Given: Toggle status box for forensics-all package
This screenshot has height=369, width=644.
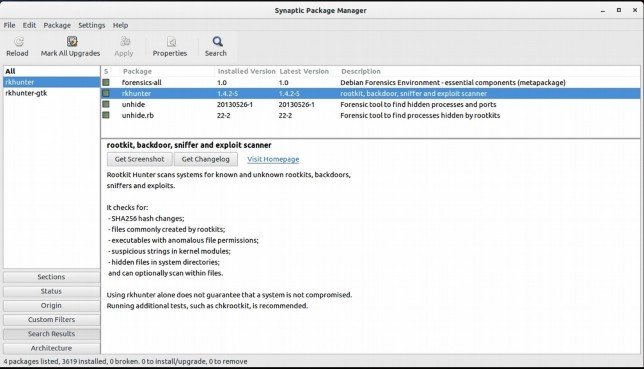Looking at the screenshot, I should [x=106, y=82].
